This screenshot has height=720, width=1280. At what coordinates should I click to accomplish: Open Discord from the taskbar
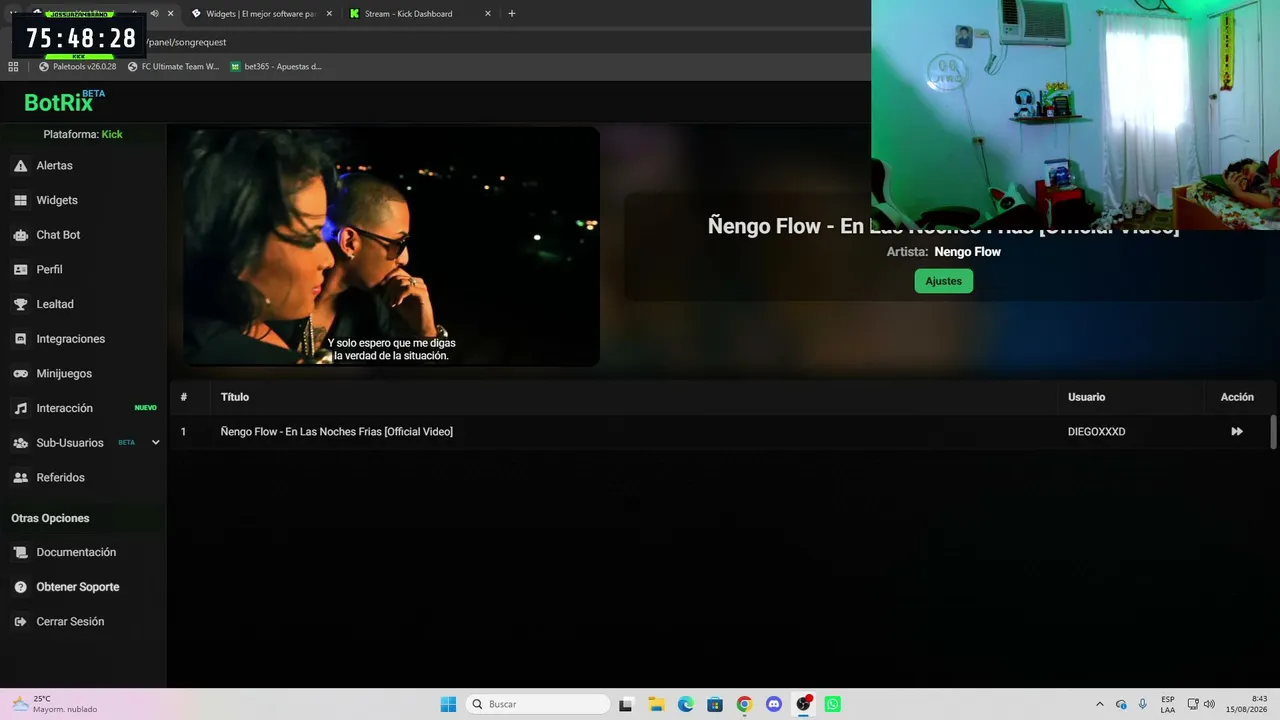point(773,704)
